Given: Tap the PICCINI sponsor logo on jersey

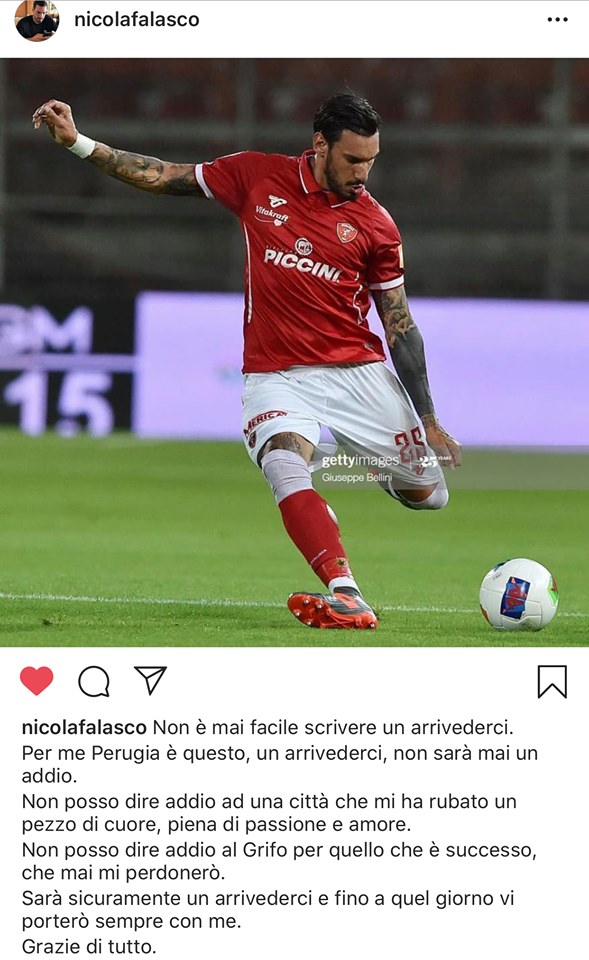Looking at the screenshot, I should coord(302,264).
